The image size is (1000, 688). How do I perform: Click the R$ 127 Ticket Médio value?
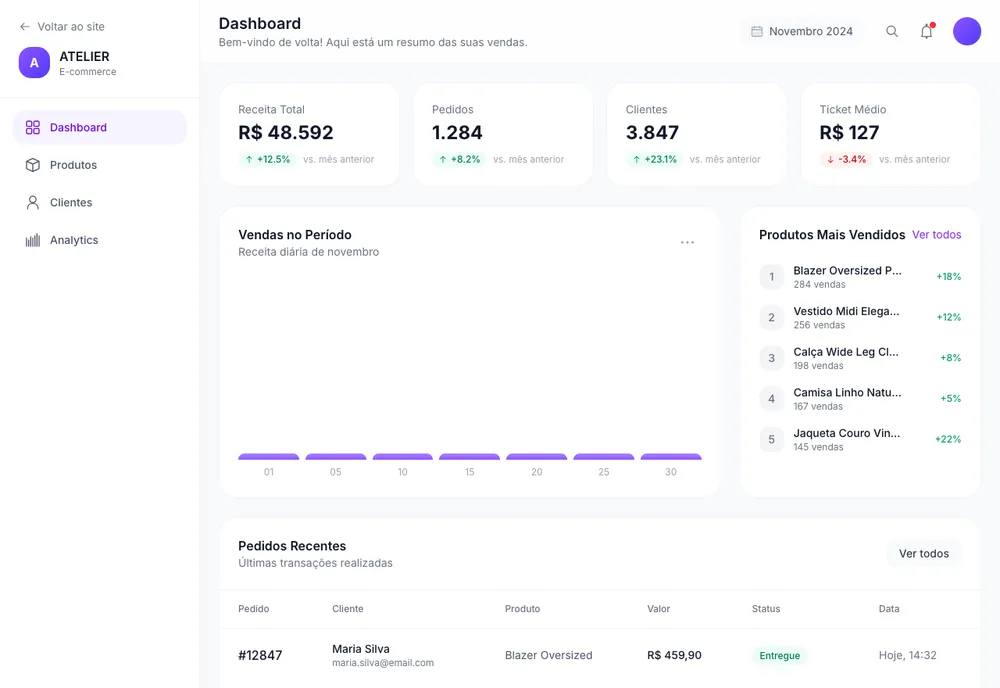pyautogui.click(x=849, y=133)
